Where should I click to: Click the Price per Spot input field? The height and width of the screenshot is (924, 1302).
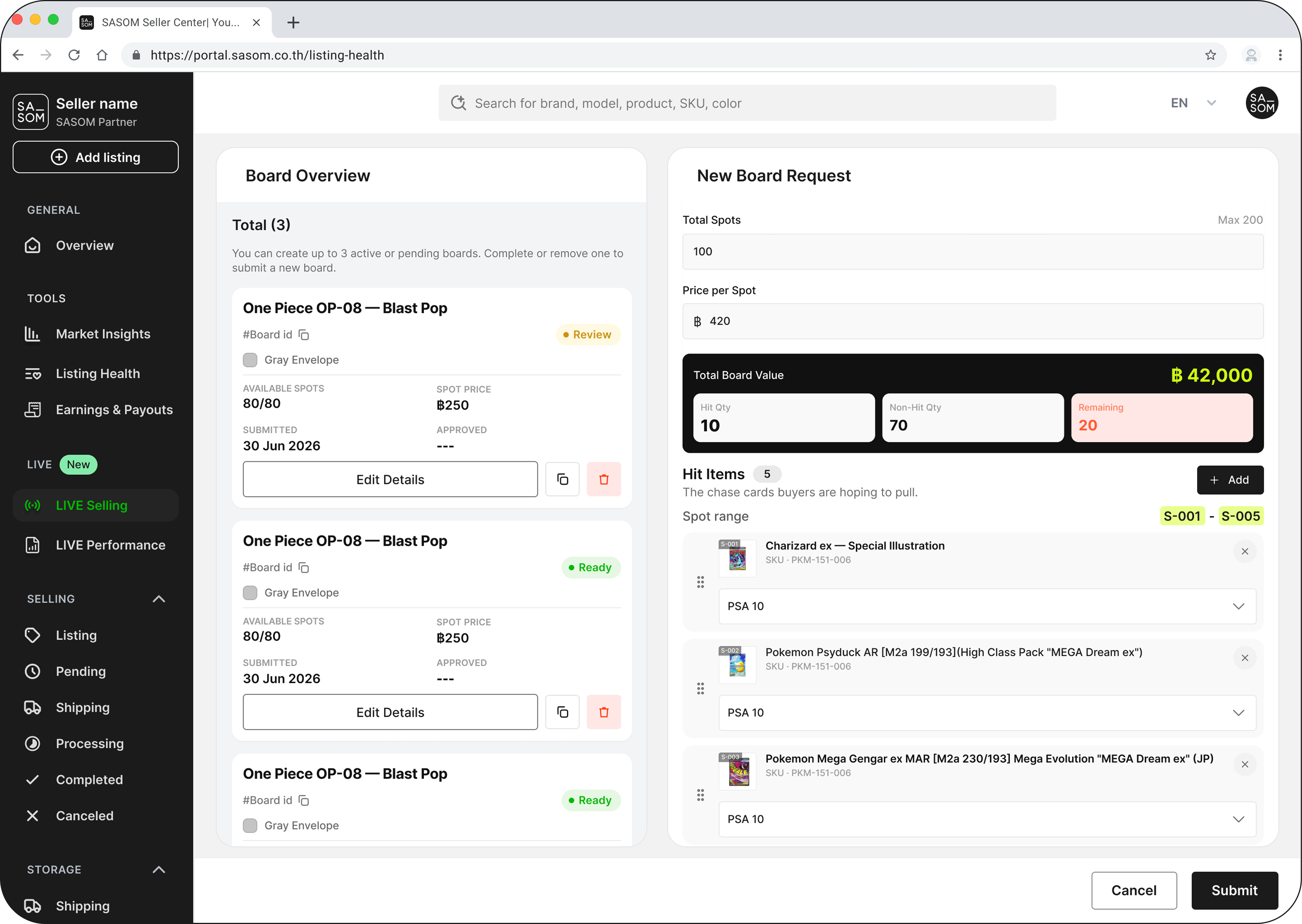973,321
